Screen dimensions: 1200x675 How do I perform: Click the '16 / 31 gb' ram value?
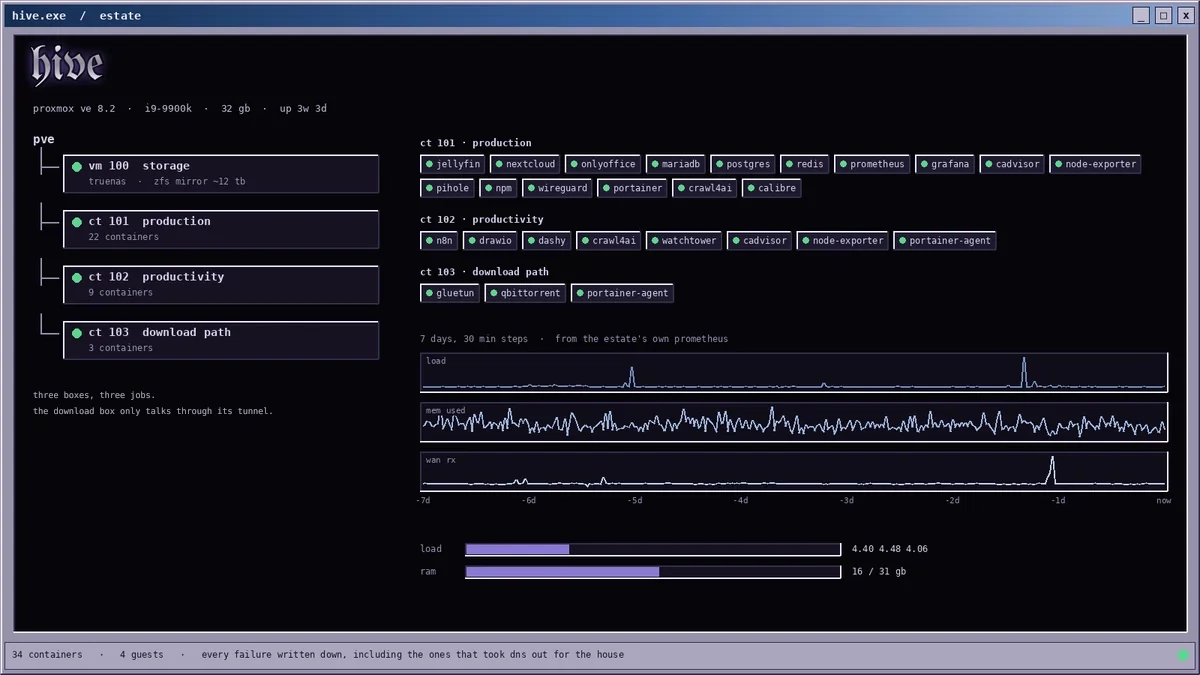point(880,572)
